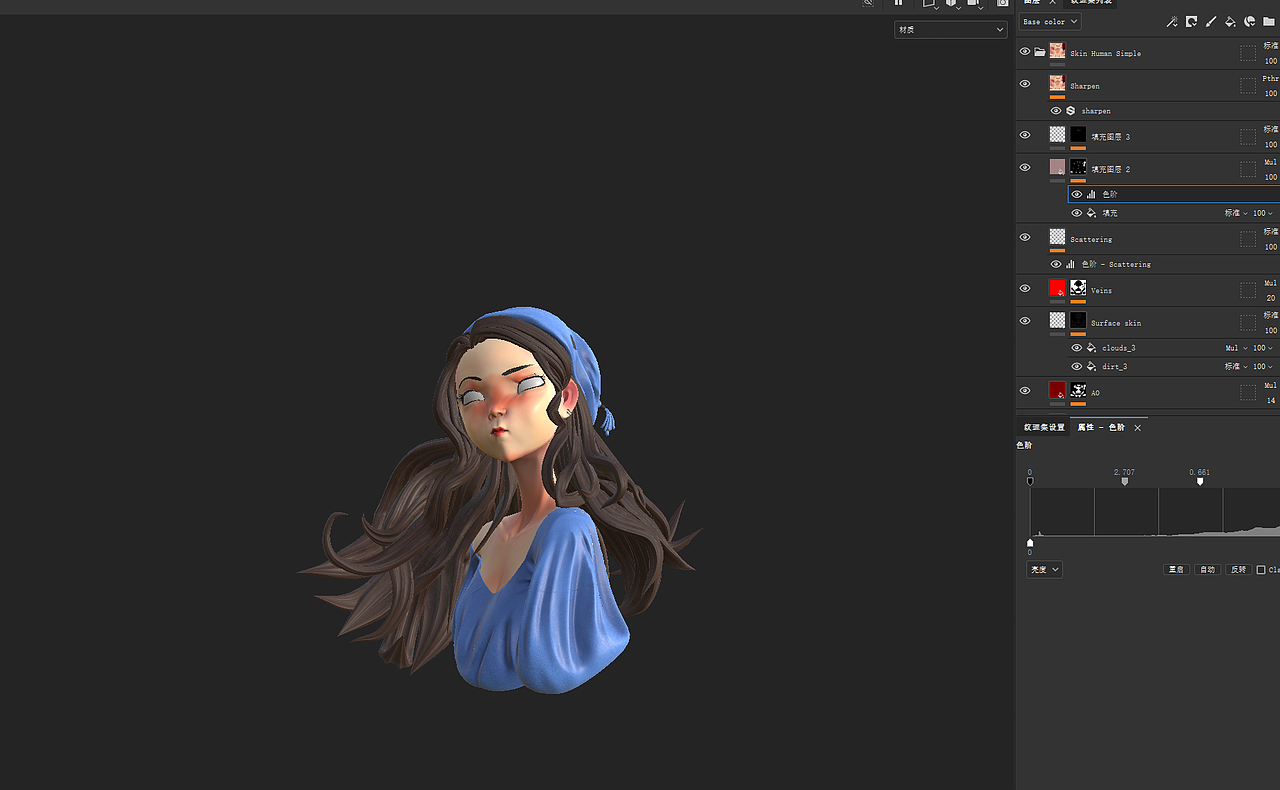Click the output levels handle below histogram
This screenshot has width=1280, height=790.
tap(1030, 542)
